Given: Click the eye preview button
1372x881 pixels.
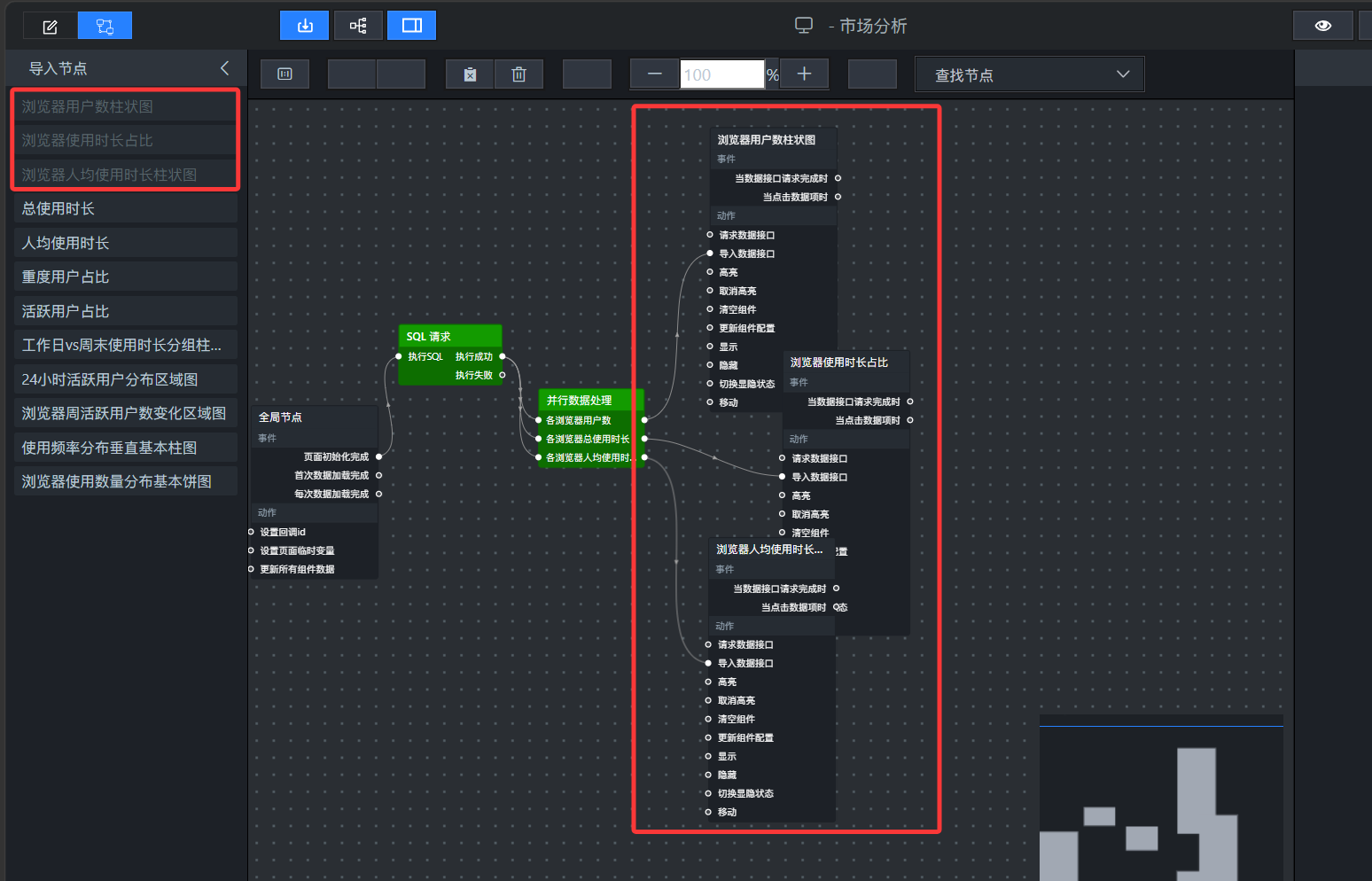Looking at the screenshot, I should 1323,26.
